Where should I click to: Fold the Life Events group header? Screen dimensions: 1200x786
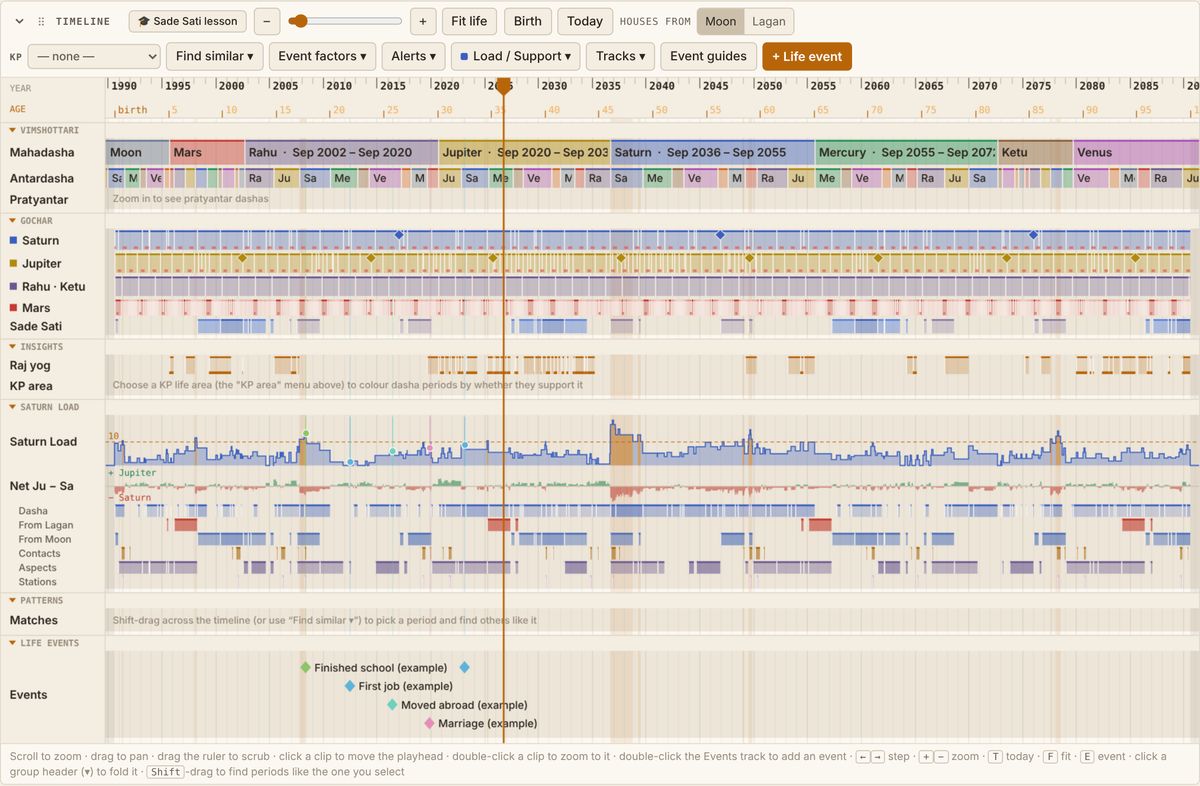coord(44,643)
